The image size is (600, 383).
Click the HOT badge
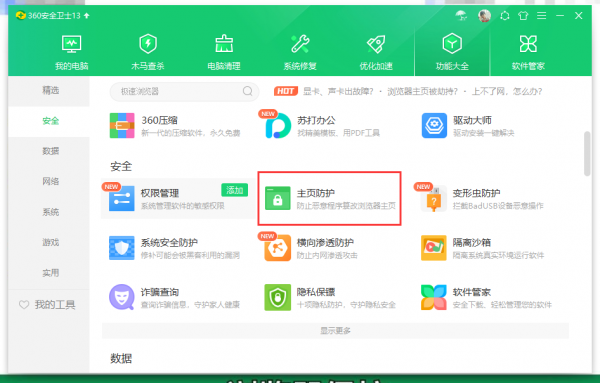pos(286,91)
